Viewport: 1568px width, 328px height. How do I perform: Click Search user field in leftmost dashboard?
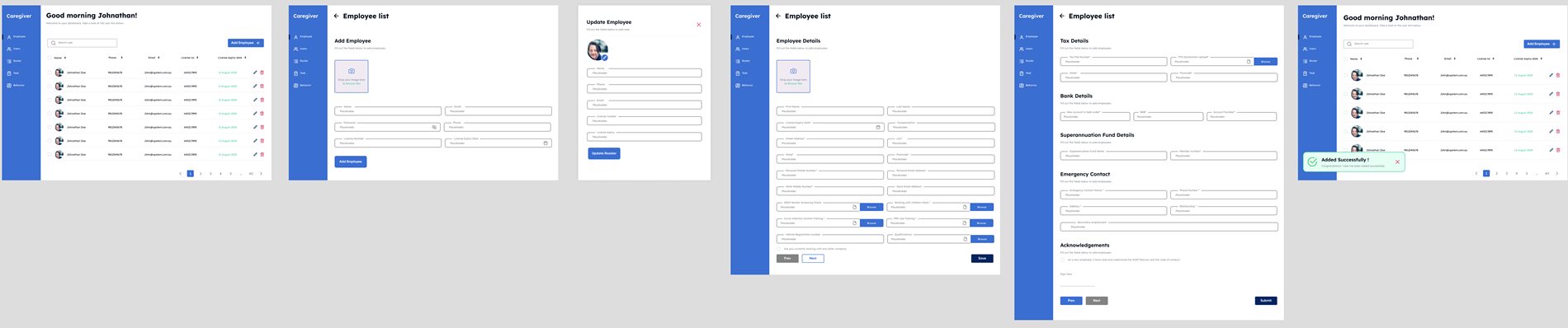[x=82, y=43]
